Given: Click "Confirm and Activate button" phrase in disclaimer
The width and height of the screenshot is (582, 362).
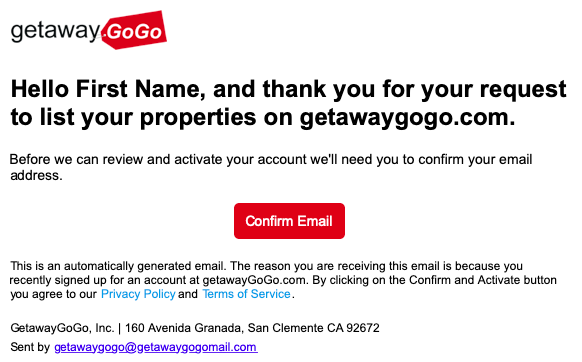Looking at the screenshot, I should [483, 280].
